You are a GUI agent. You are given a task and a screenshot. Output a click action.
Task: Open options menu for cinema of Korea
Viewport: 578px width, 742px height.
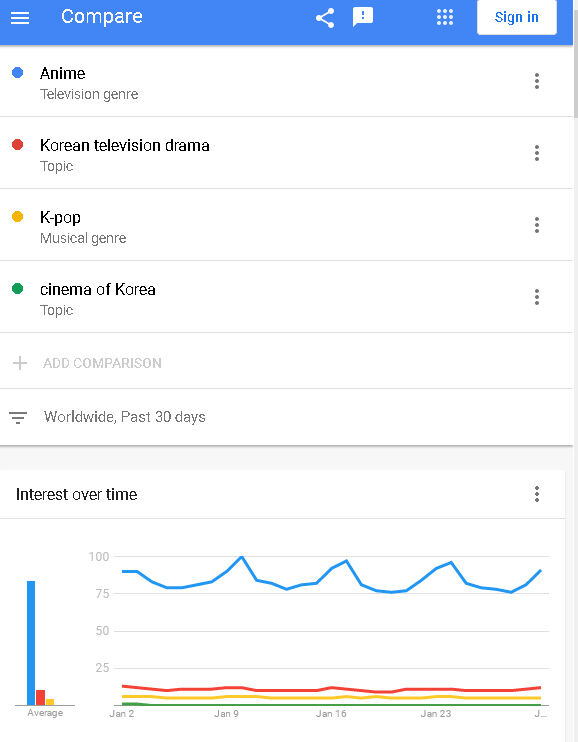pos(536,297)
